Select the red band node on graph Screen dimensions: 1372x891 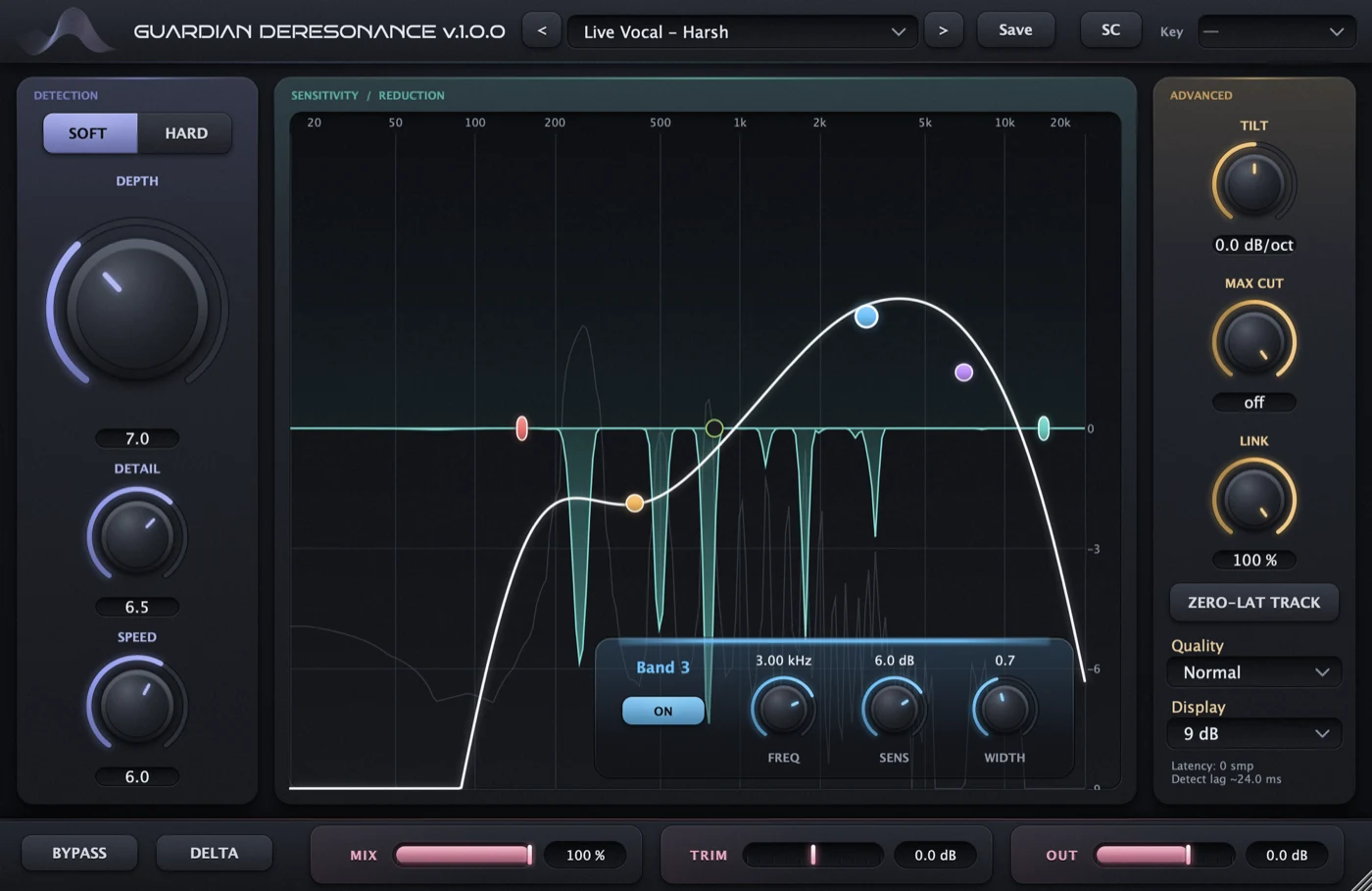[x=522, y=428]
